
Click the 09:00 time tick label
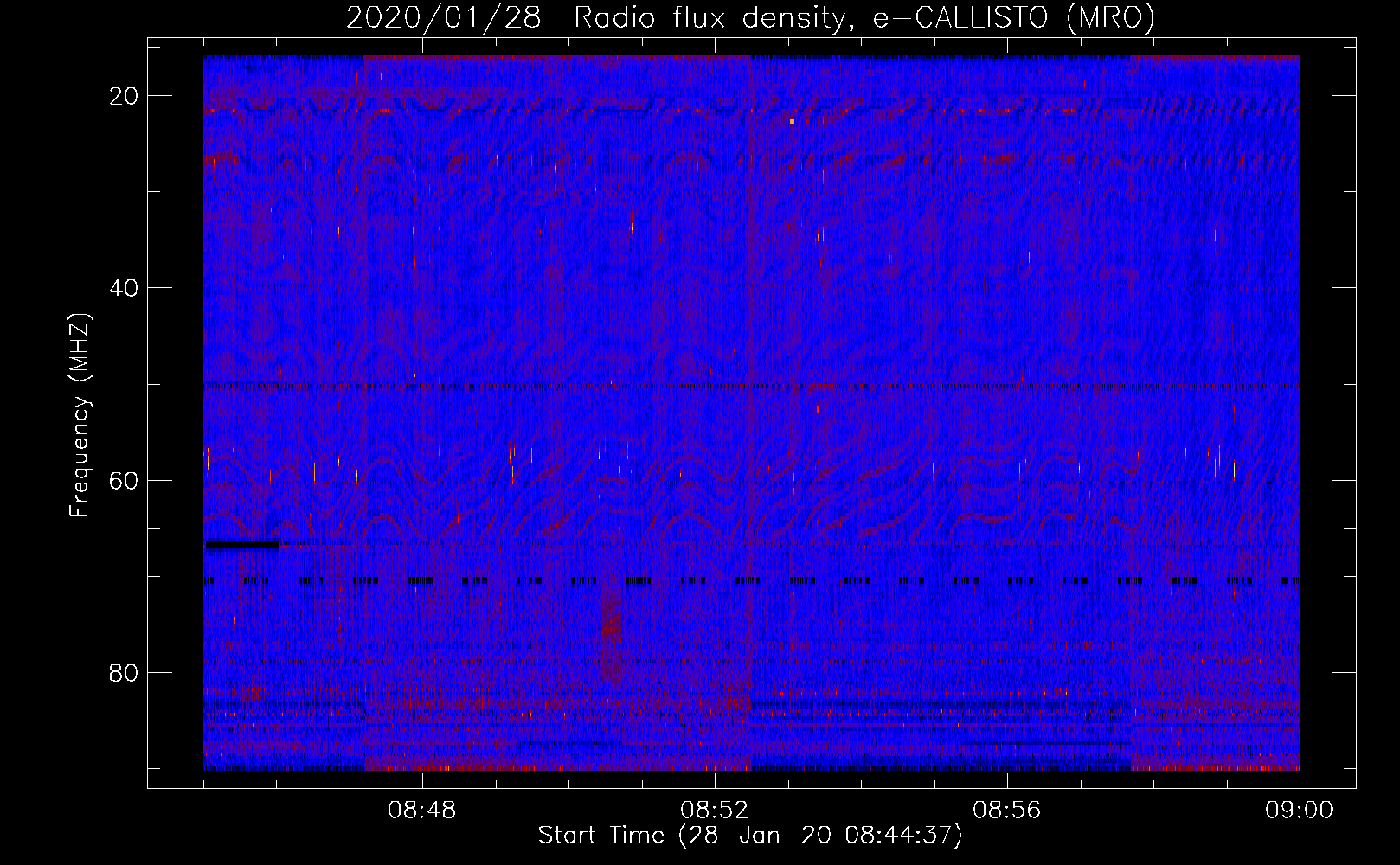pos(1299,811)
